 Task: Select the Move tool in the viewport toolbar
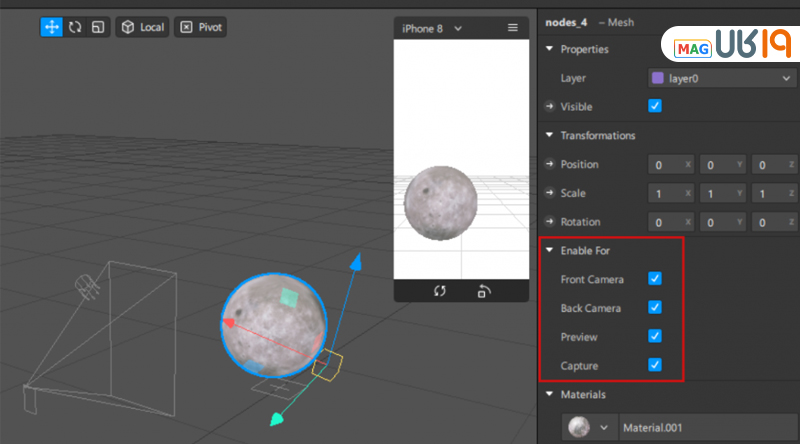(x=51, y=27)
